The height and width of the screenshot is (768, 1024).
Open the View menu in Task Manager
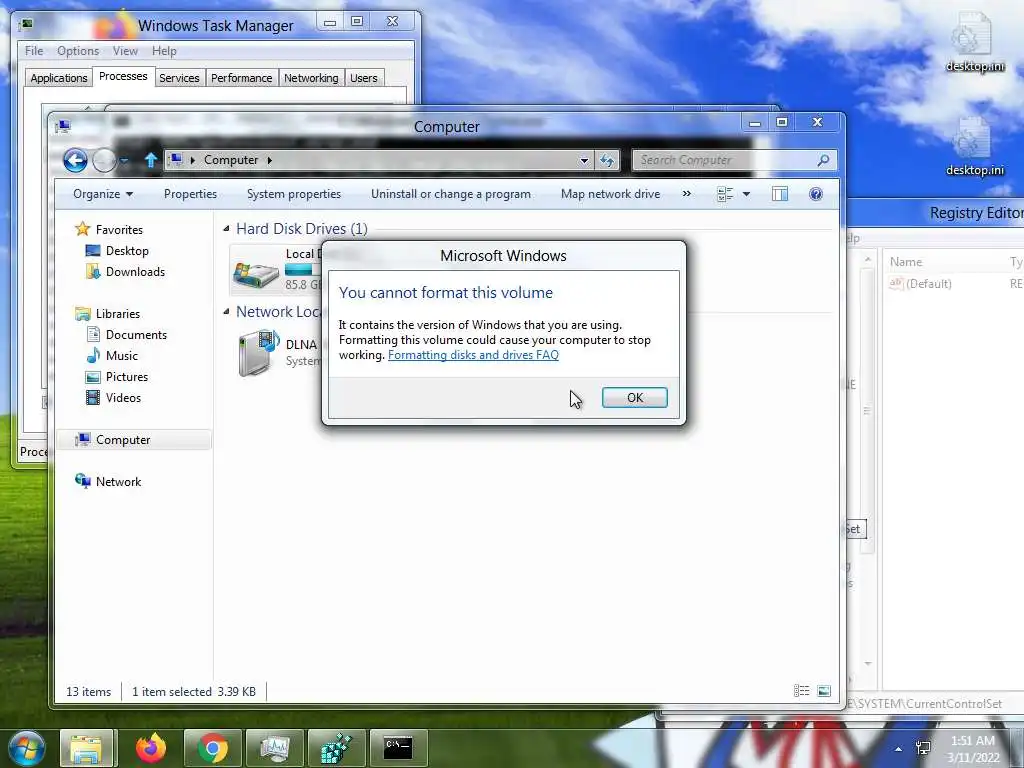pos(125,51)
